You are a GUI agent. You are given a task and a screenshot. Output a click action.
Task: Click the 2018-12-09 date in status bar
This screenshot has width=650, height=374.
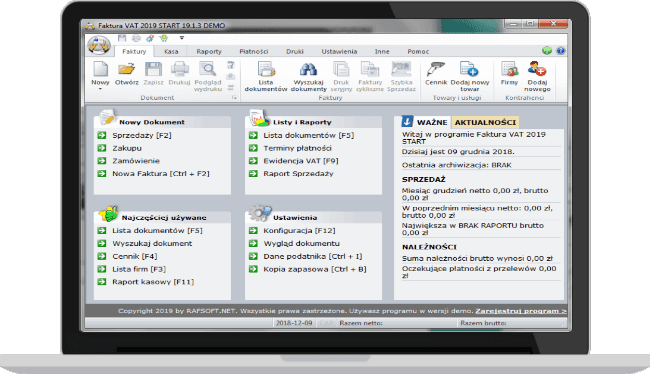294,323
